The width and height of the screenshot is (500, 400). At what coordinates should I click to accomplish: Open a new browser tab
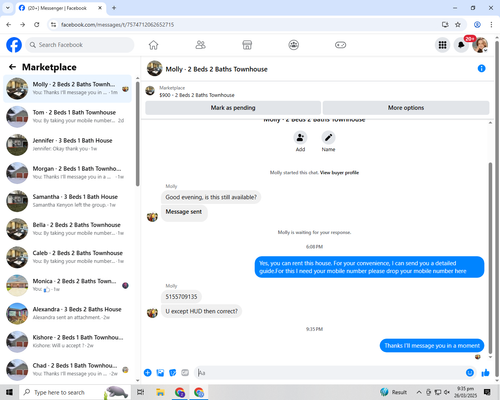pyautogui.click(x=114, y=8)
